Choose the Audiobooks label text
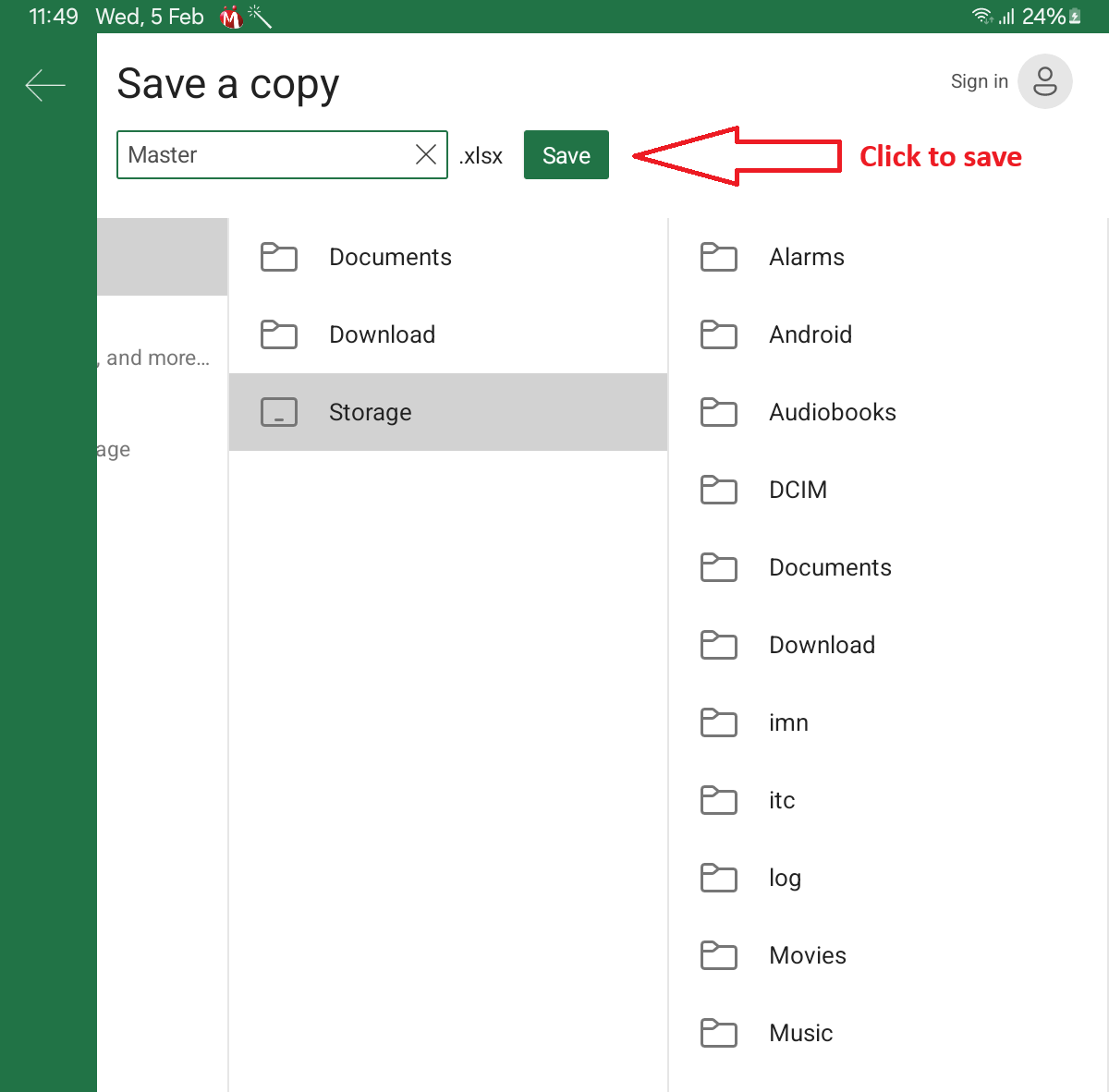 point(833,412)
